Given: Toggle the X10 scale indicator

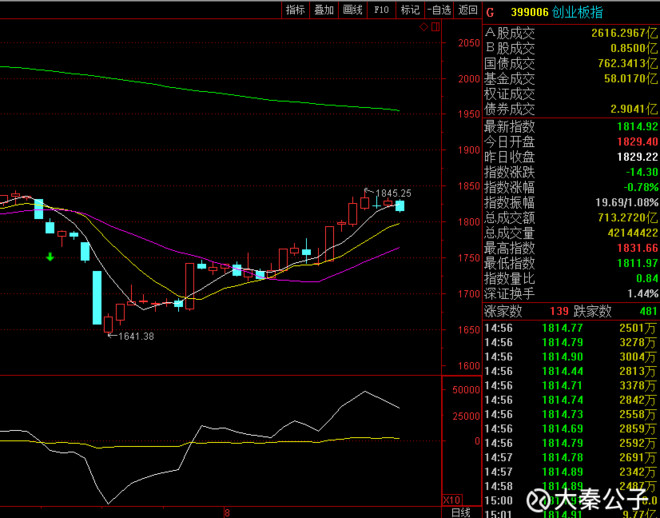Looking at the screenshot, I should click(451, 499).
